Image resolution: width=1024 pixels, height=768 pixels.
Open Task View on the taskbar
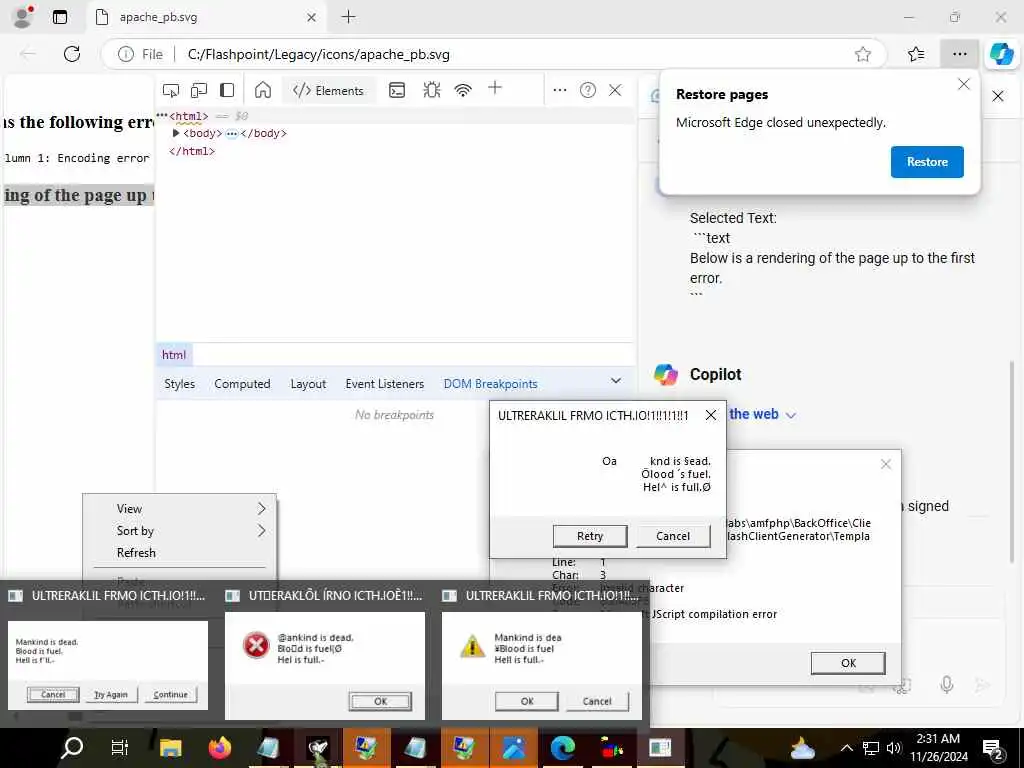coord(120,748)
